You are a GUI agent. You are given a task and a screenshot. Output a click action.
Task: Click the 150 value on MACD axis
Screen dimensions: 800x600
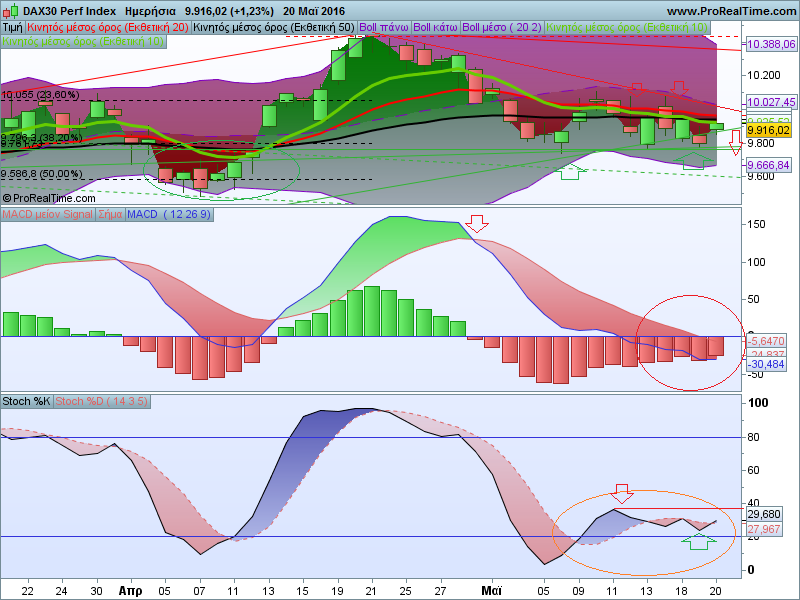coord(757,224)
